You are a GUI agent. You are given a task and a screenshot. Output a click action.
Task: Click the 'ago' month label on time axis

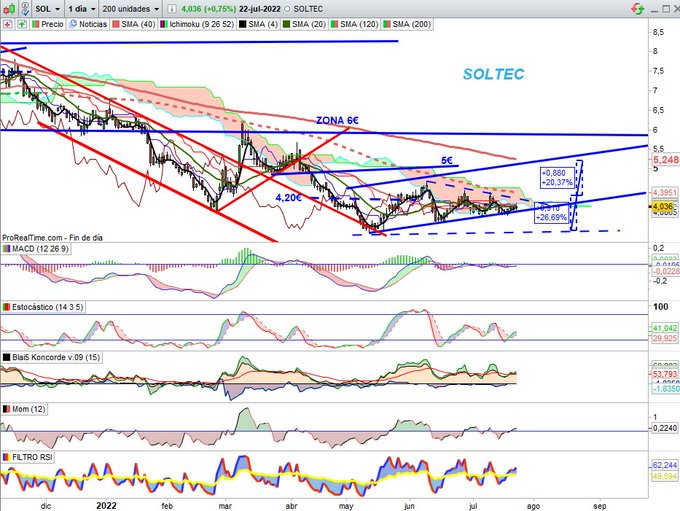[533, 506]
